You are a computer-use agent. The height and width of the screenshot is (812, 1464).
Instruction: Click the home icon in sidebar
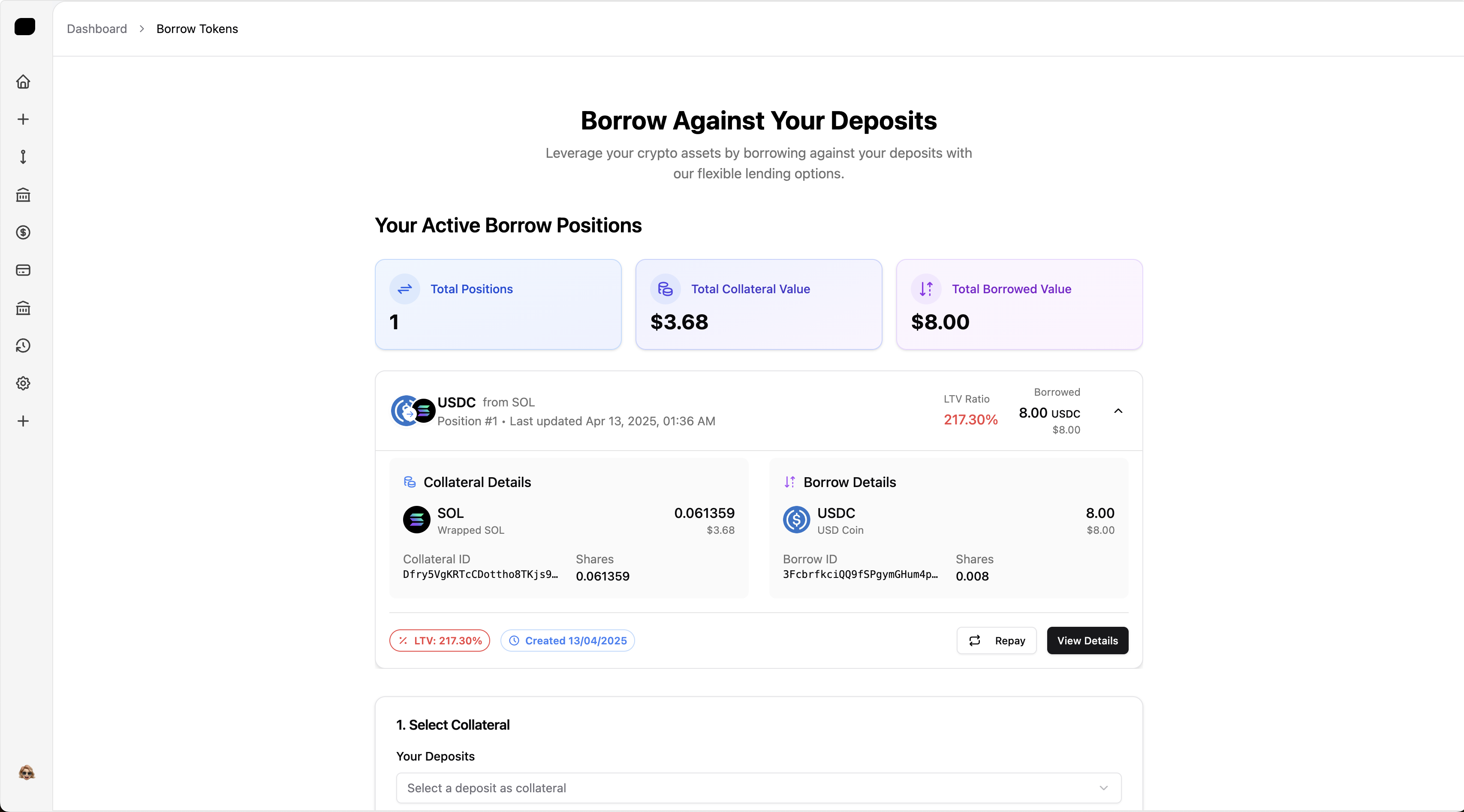click(23, 82)
